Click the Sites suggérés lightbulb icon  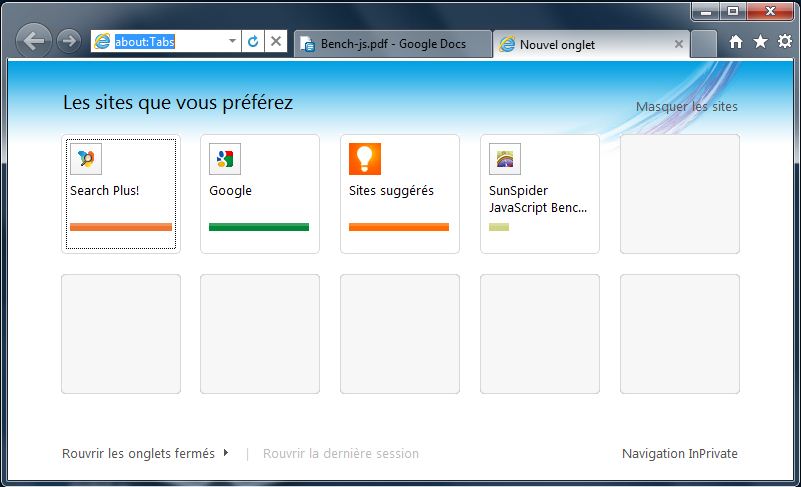click(365, 159)
